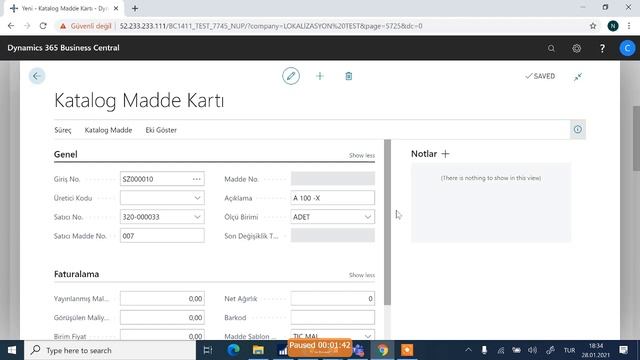Open the Katalog Madde menu
640x360 pixels.
[108, 130]
